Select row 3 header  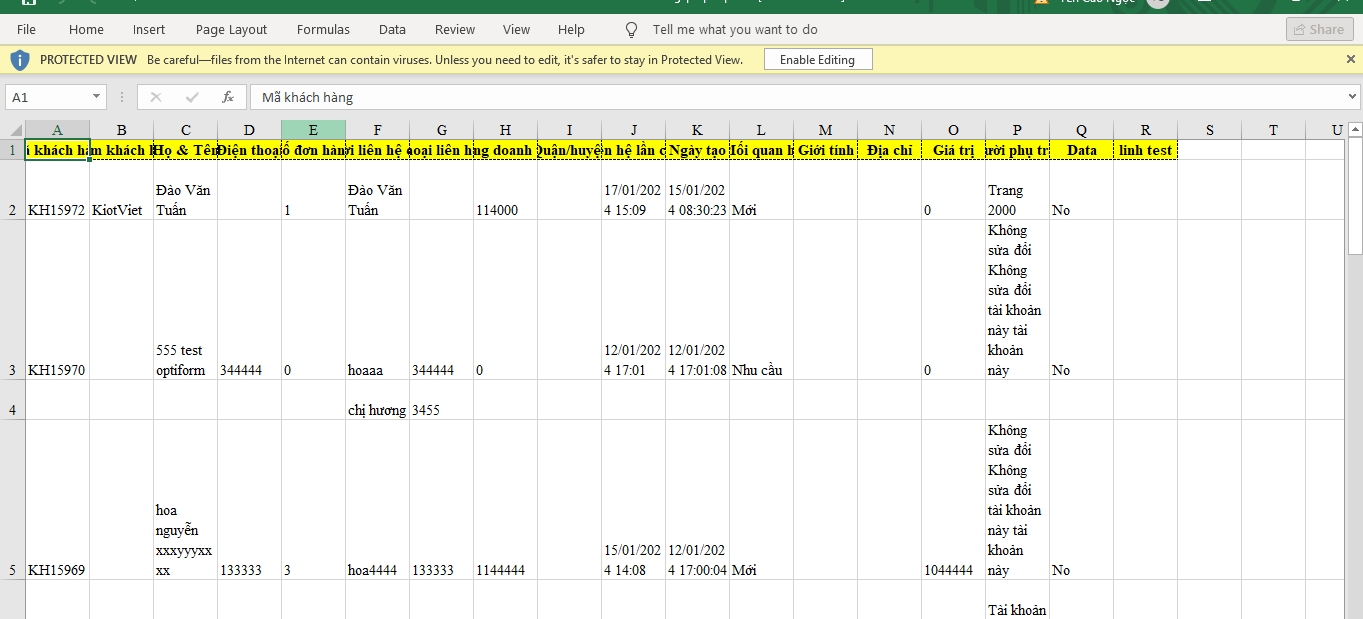coord(12,300)
